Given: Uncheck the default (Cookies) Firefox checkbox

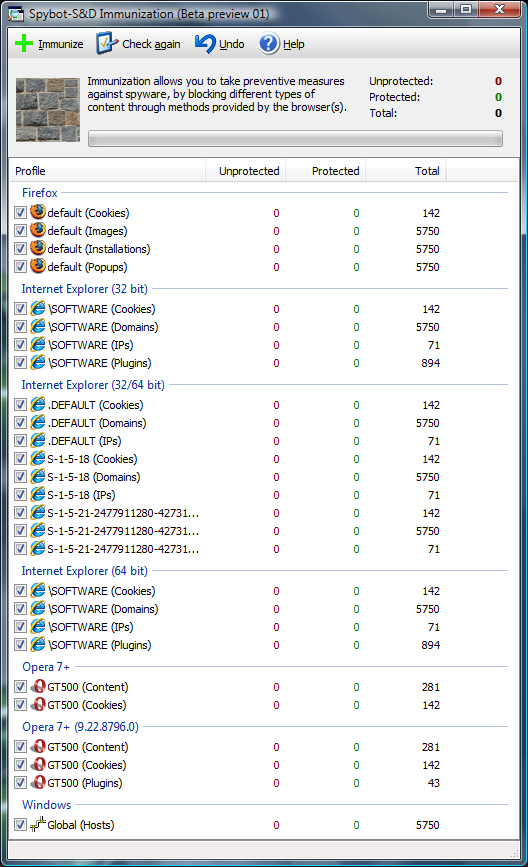Looking at the screenshot, I should click(20, 212).
